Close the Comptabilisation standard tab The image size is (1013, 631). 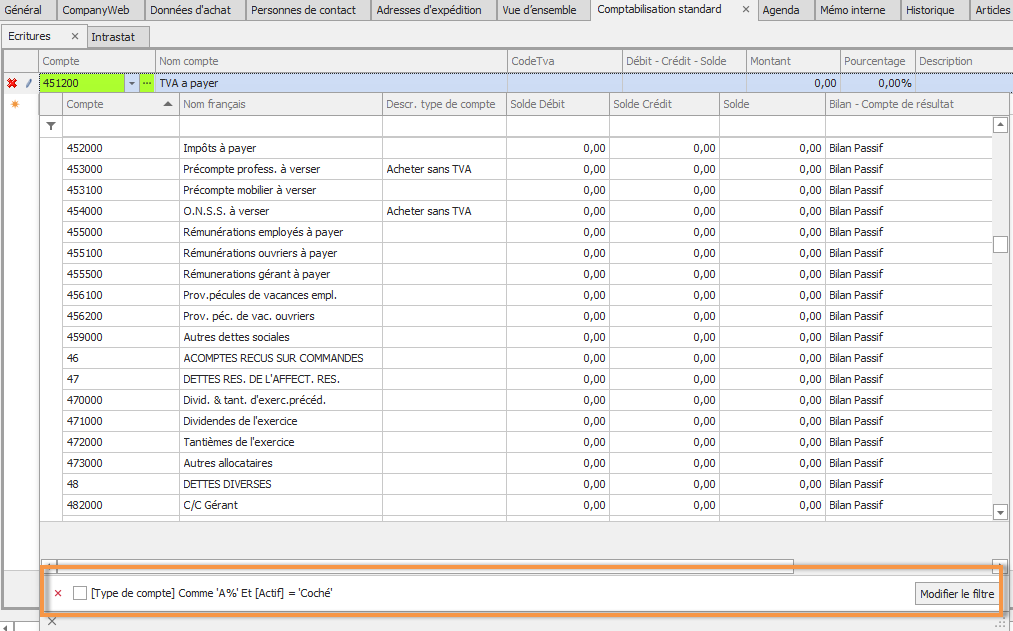[746, 10]
